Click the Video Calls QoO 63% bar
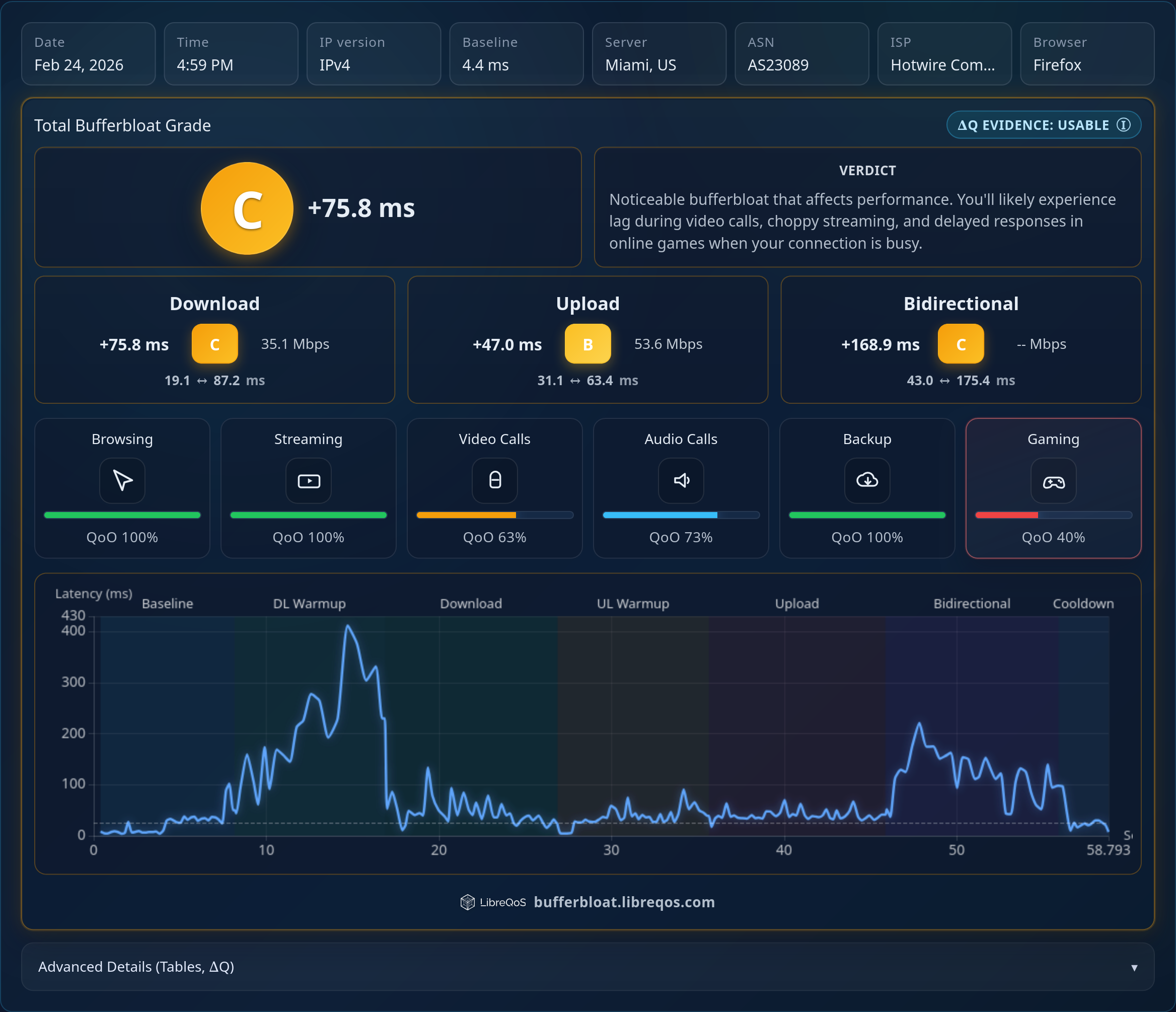This screenshot has height=1012, width=1176. 494,515
